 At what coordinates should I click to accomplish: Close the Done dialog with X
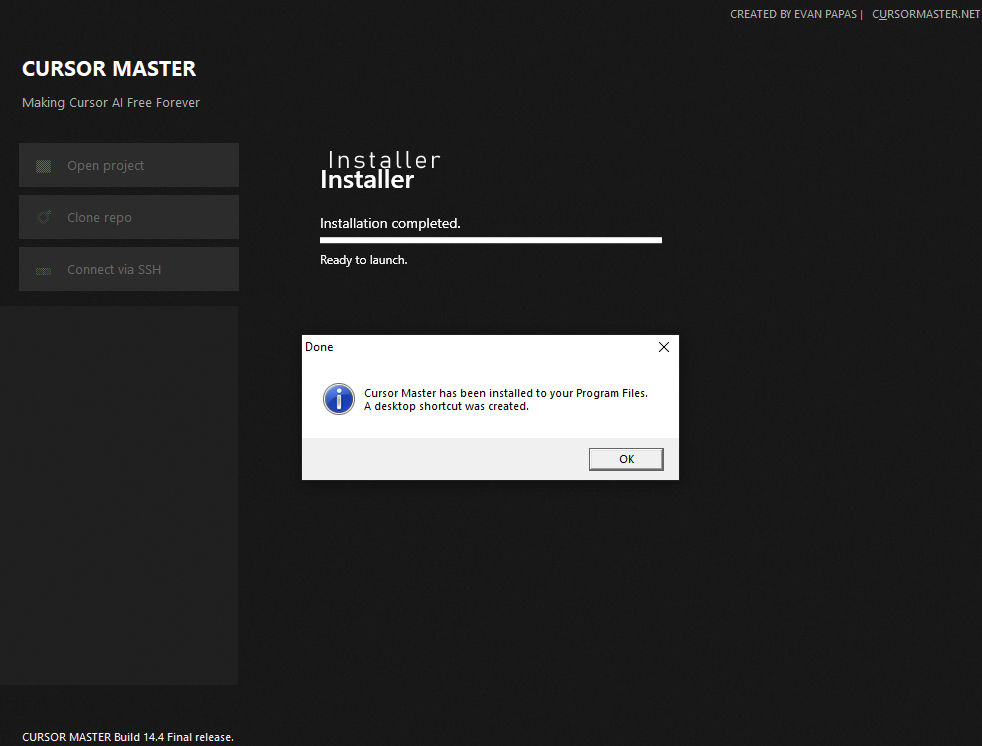(x=664, y=347)
